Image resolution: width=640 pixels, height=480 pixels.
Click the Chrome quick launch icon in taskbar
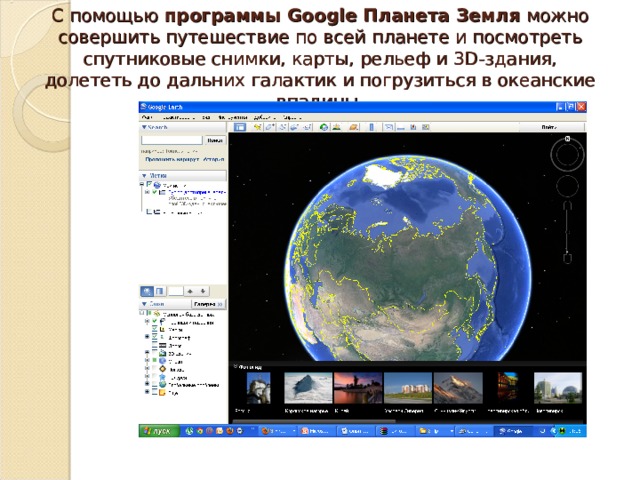click(x=200, y=431)
